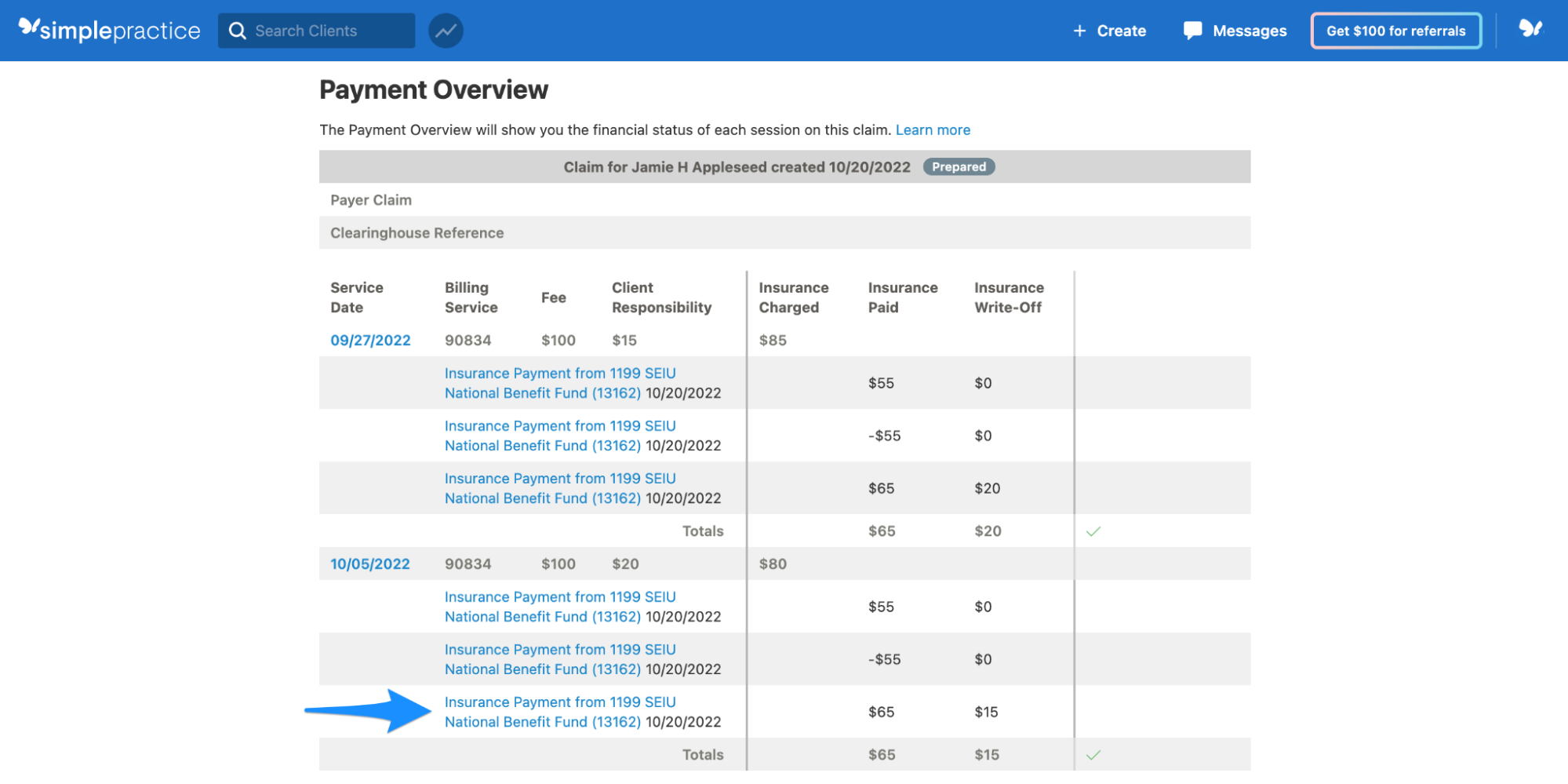Screen dimensions: 1568x784
Task: Expand the Clearinghouse Reference row
Action: [417, 232]
